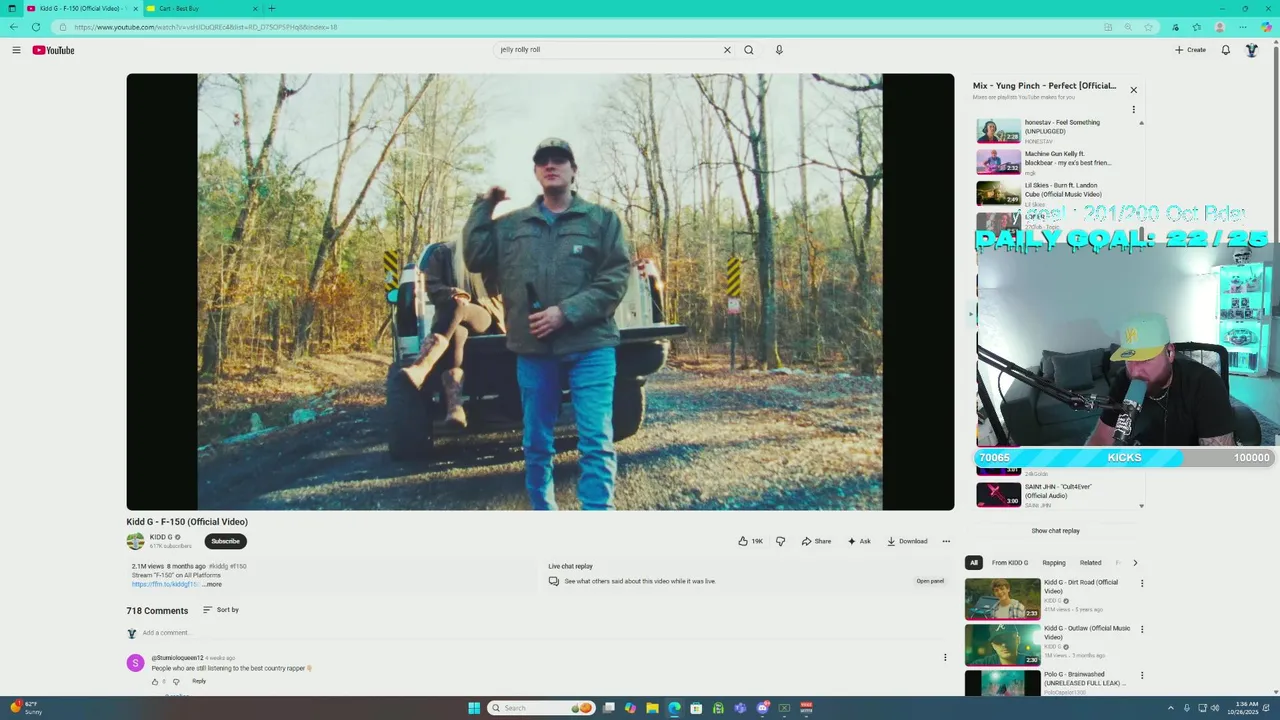
Task: Go back to the previous browser page
Action: click(x=14, y=27)
